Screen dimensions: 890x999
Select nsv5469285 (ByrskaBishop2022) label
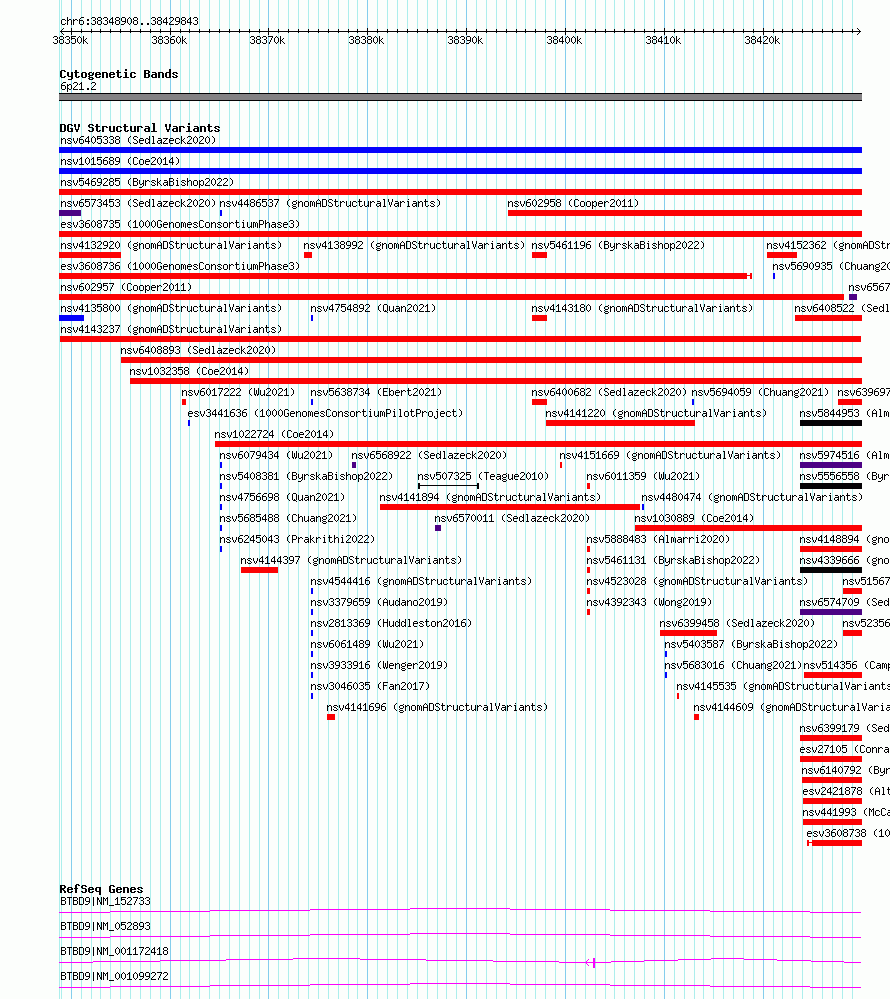tap(147, 182)
